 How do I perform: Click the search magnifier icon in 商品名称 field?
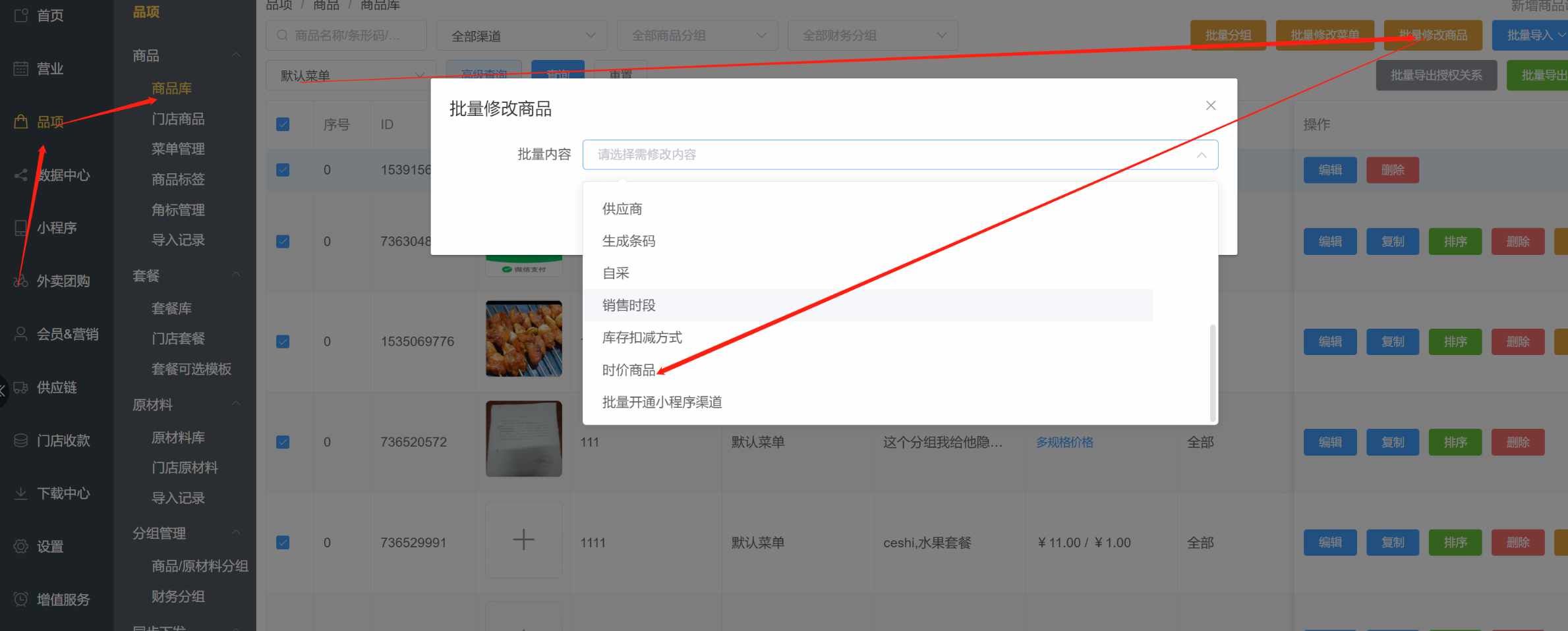coord(282,35)
